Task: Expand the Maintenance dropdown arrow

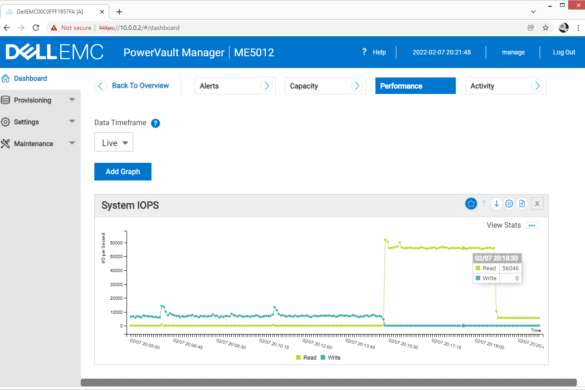Action: (x=72, y=143)
